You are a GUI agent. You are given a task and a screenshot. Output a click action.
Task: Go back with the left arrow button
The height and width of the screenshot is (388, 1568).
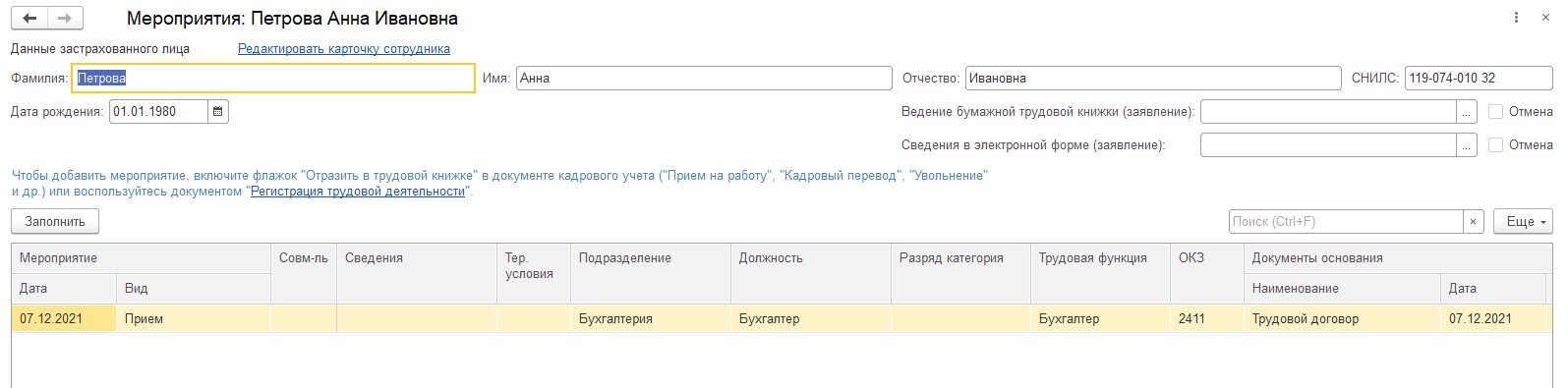[x=29, y=19]
